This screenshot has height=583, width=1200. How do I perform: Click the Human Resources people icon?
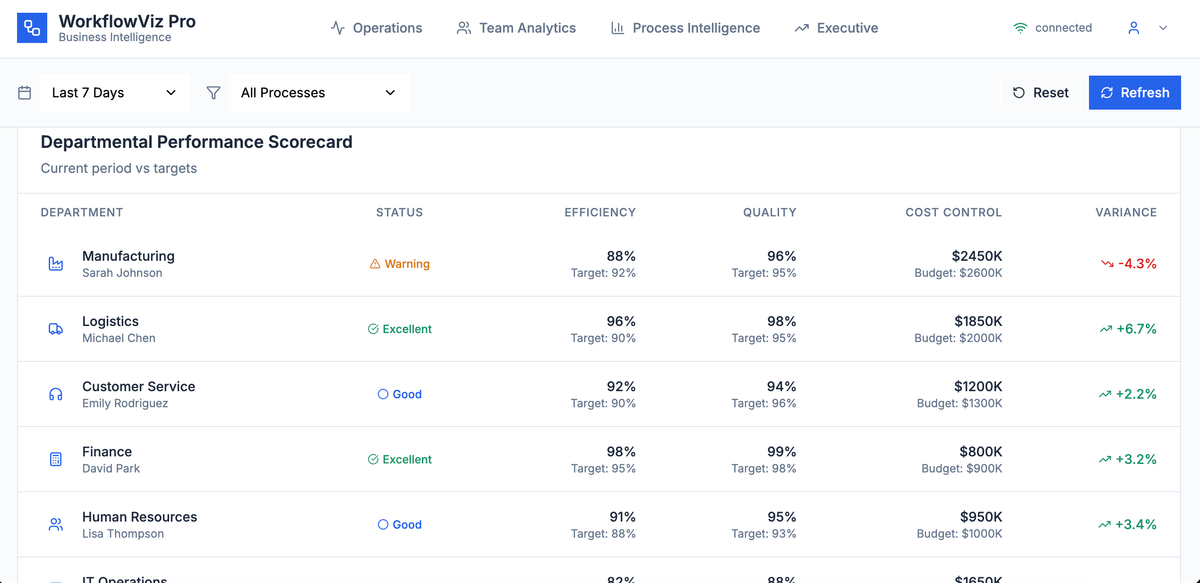coord(56,524)
